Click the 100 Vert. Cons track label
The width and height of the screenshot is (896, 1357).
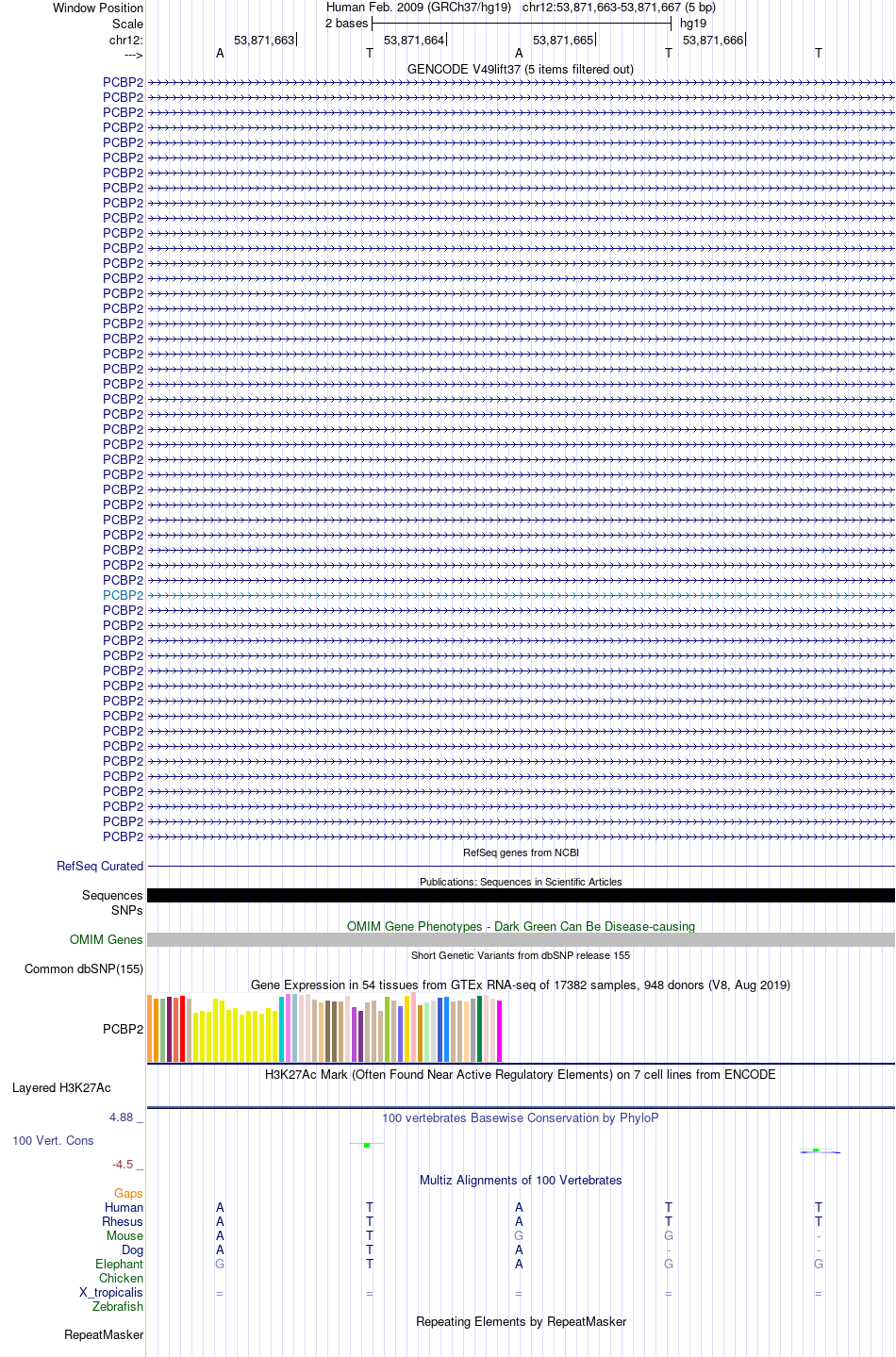point(53,1140)
